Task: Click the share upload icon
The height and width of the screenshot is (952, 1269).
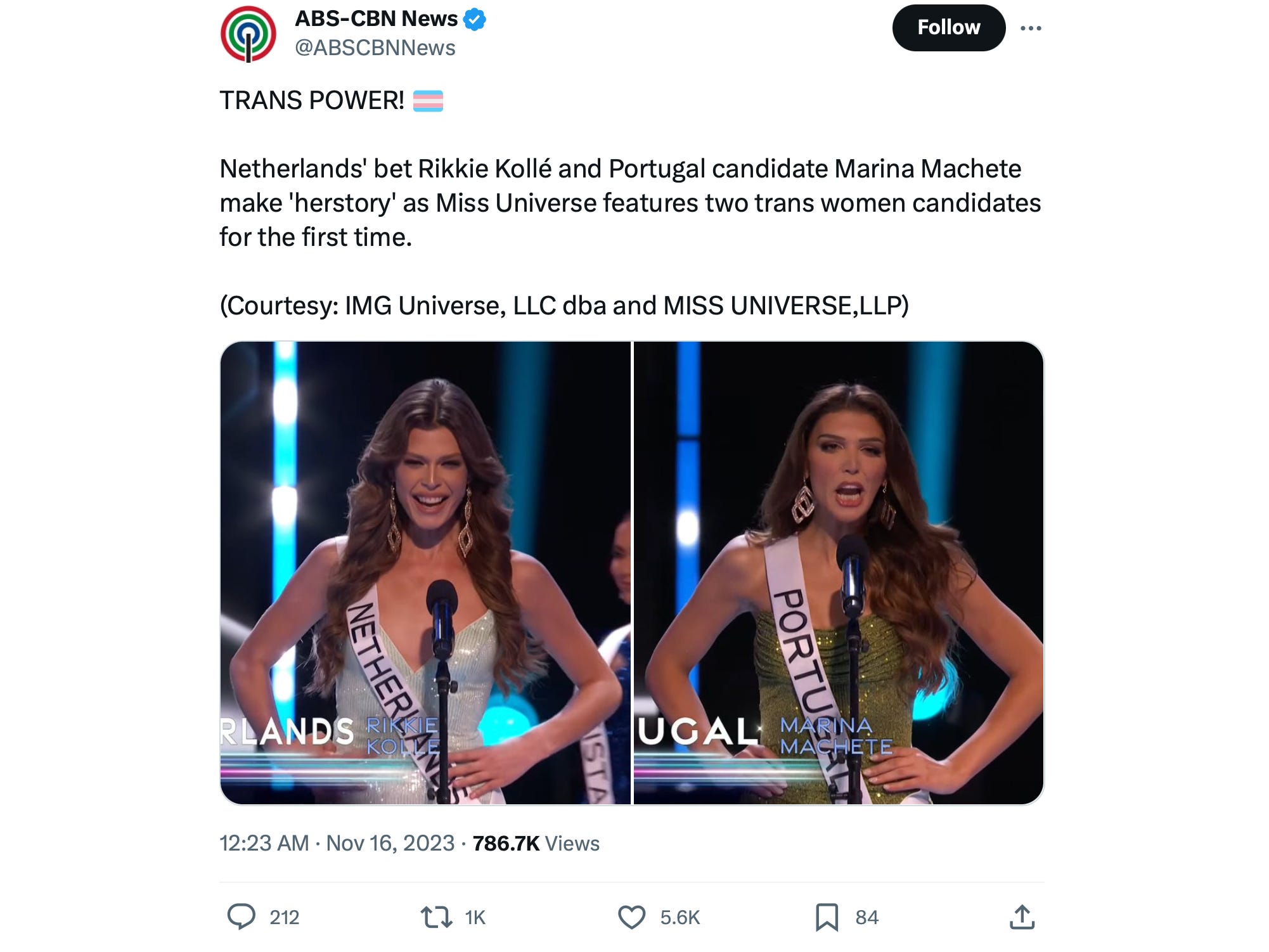Action: coord(1022,917)
